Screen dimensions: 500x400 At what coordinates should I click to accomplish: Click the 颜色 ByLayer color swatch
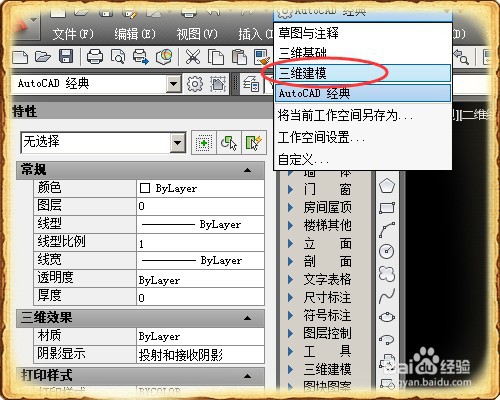[x=145, y=188]
